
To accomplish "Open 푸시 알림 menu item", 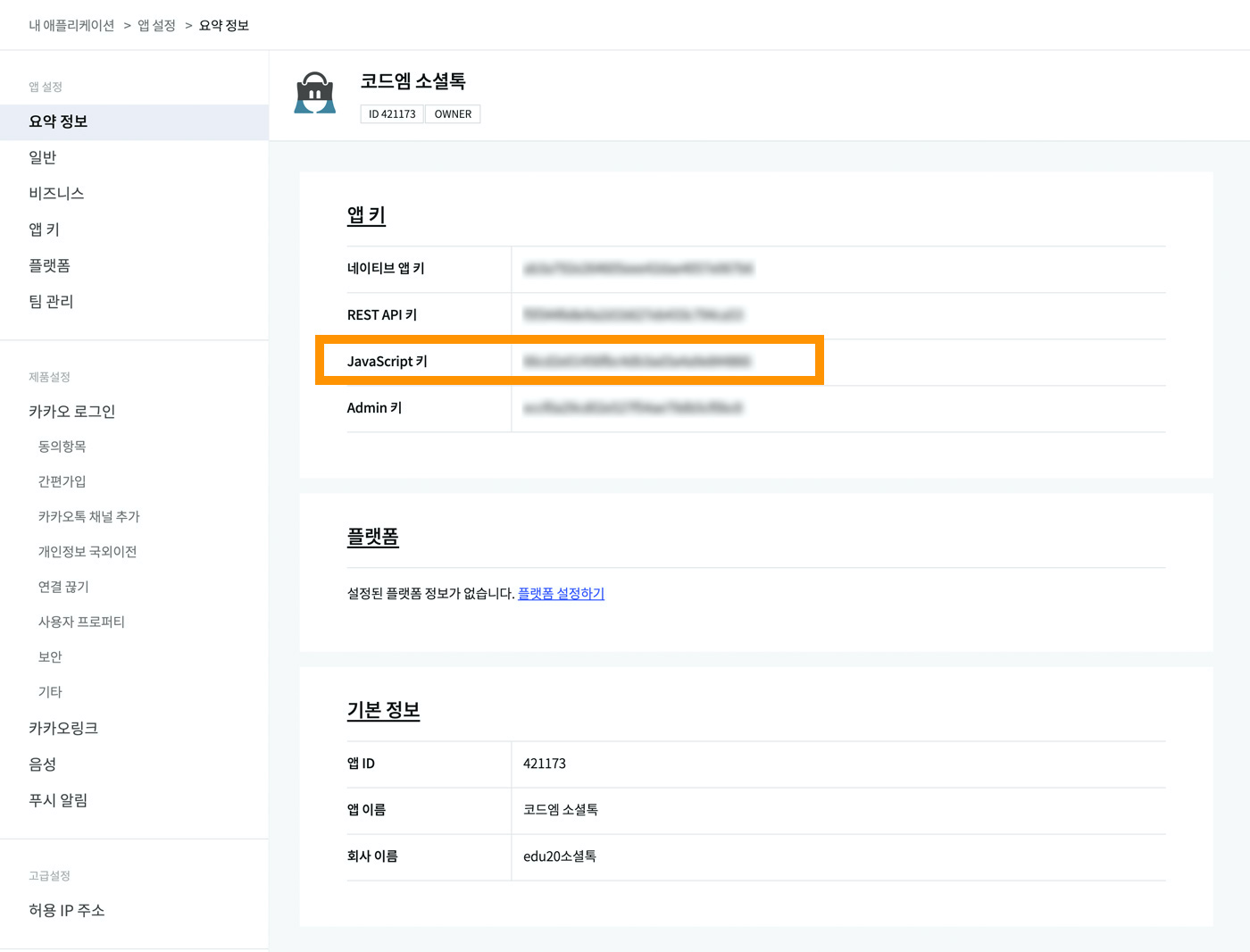I will click(x=58, y=800).
